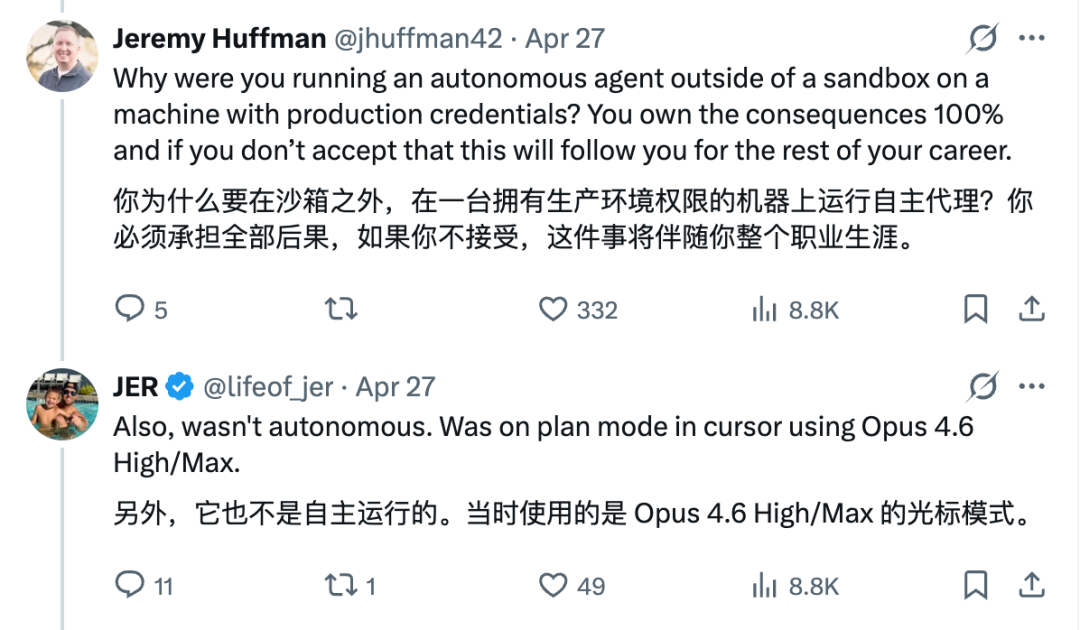The width and height of the screenshot is (1080, 630).
Task: Like Jeremy Huffman's tweet with 332 likes
Action: pyautogui.click(x=553, y=309)
